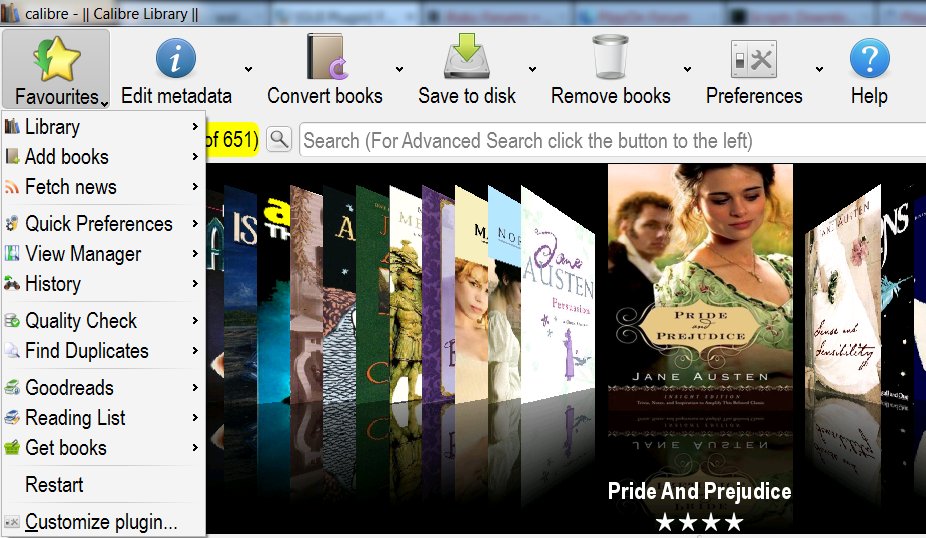Click the Pride And Prejudice title caption
Screen dimensions: 926x538
pos(700,491)
